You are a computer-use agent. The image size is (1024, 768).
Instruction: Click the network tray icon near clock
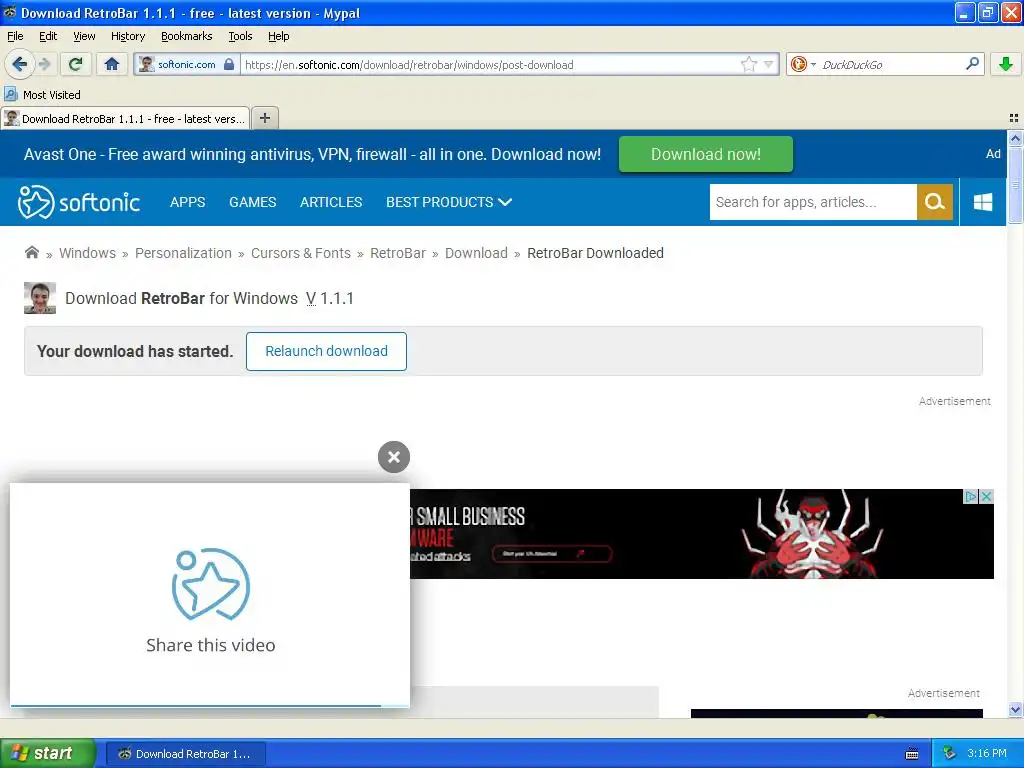pos(950,753)
